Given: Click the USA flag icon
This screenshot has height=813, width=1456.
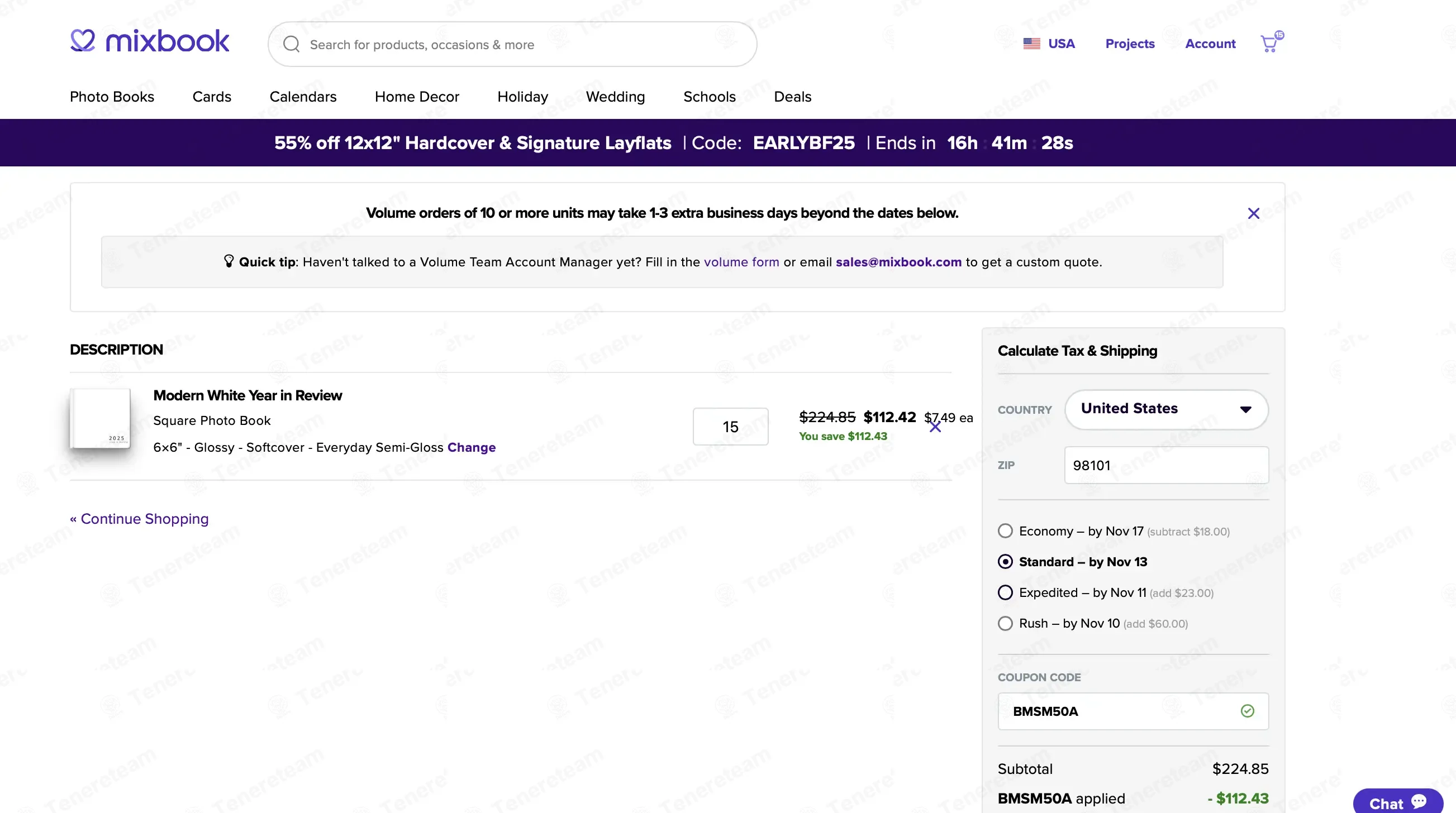Looking at the screenshot, I should pos(1031,44).
